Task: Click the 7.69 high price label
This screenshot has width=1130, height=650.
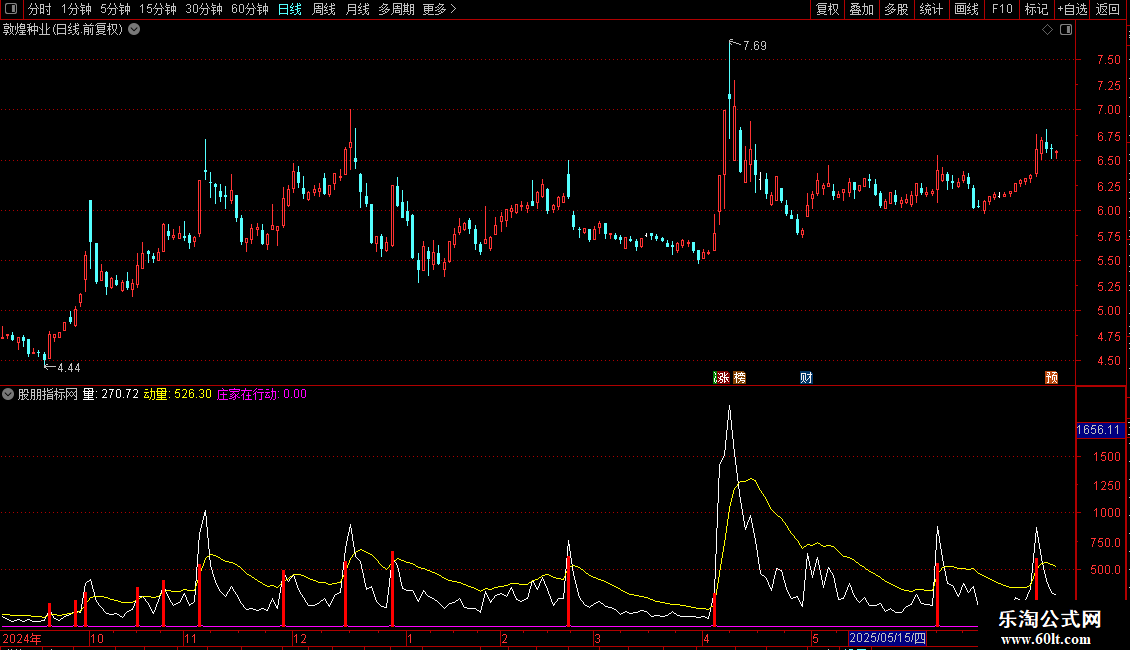Action: click(755, 45)
